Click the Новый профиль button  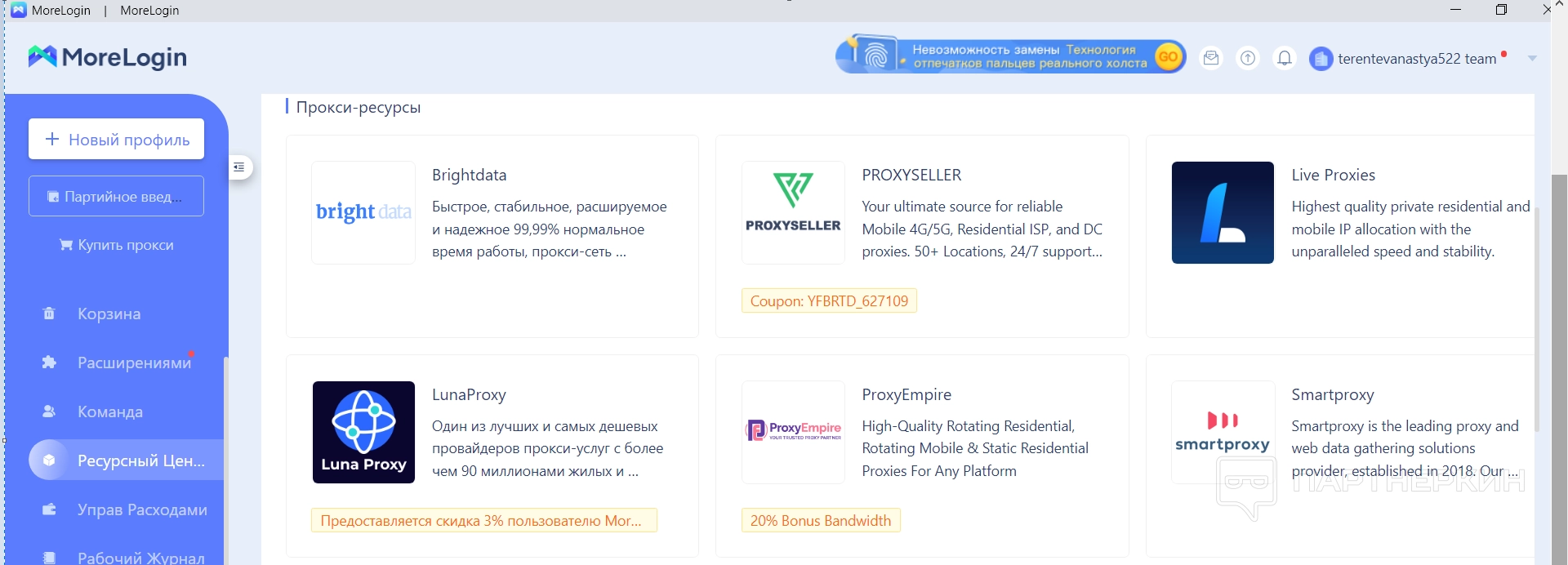coord(116,140)
